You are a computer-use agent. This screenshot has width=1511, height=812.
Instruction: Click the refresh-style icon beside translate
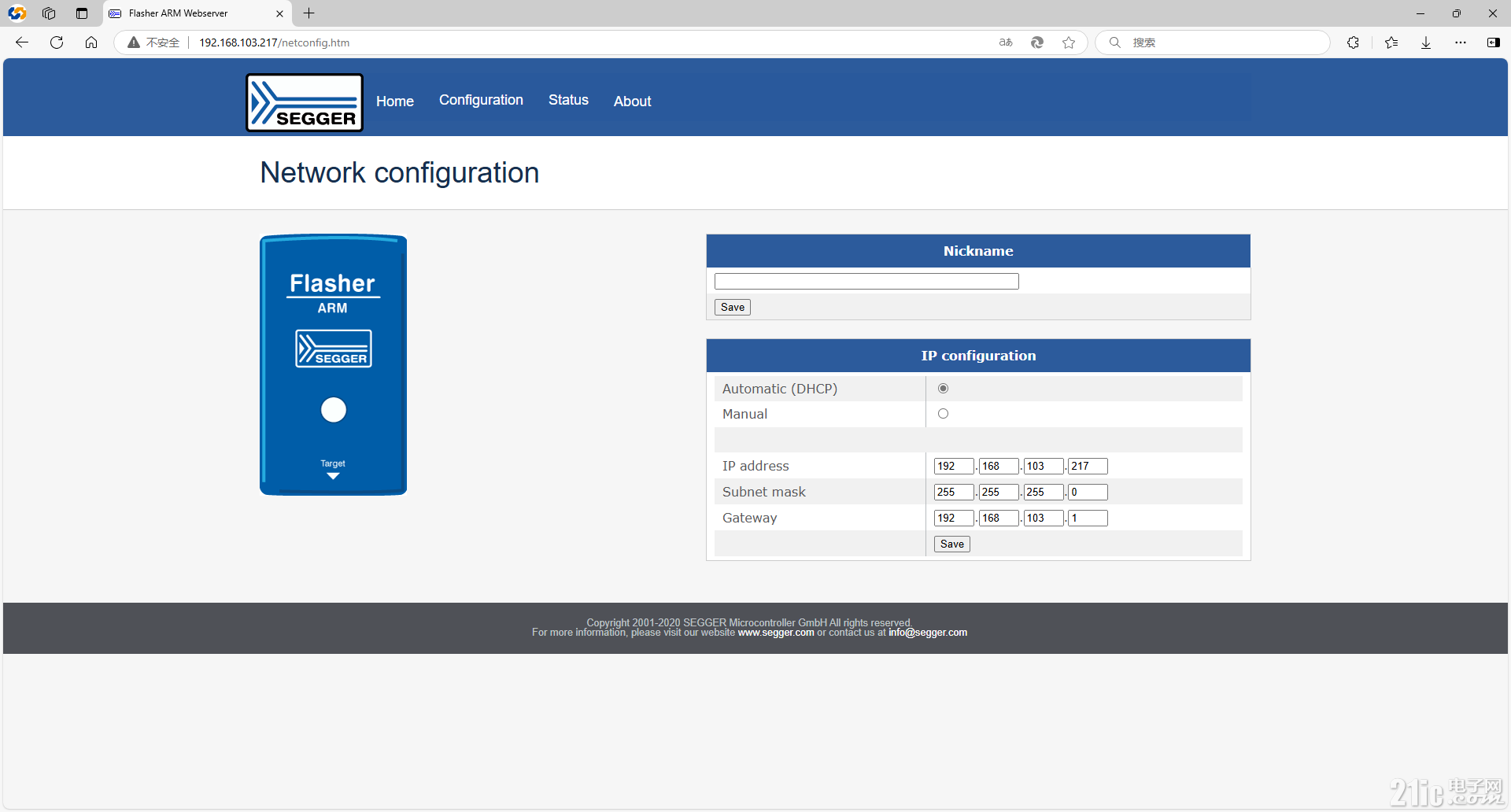tap(1037, 42)
